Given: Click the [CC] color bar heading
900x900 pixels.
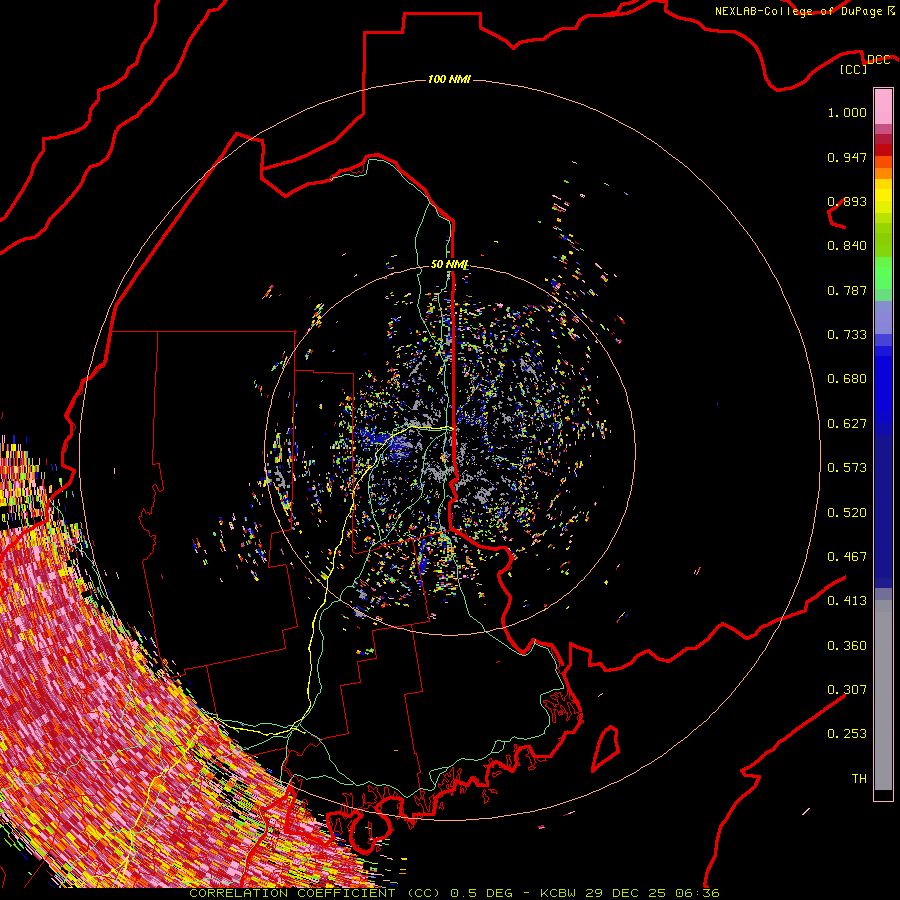Looking at the screenshot, I should click(x=853, y=69).
